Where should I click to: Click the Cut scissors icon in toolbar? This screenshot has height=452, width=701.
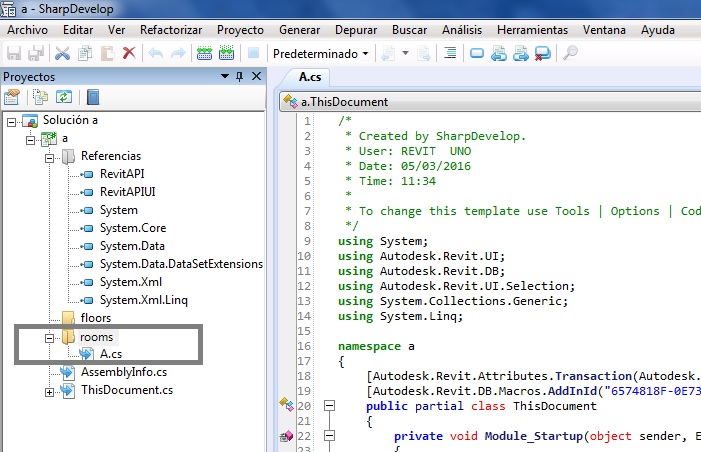[x=62, y=53]
